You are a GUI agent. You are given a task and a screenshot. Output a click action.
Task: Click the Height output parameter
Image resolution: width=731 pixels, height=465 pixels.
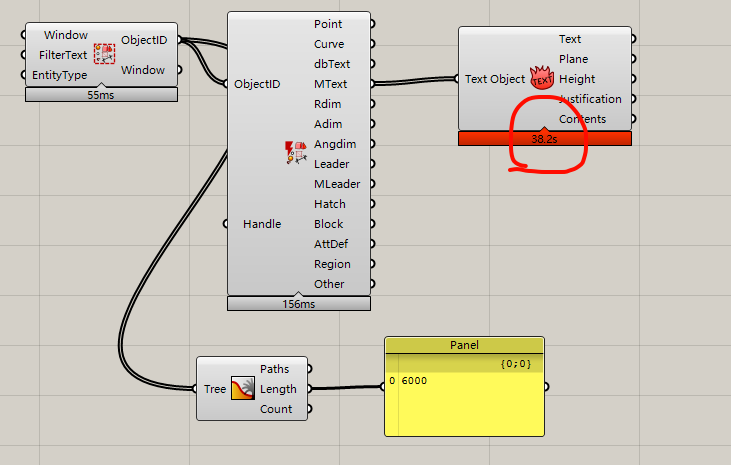pyautogui.click(x=577, y=79)
